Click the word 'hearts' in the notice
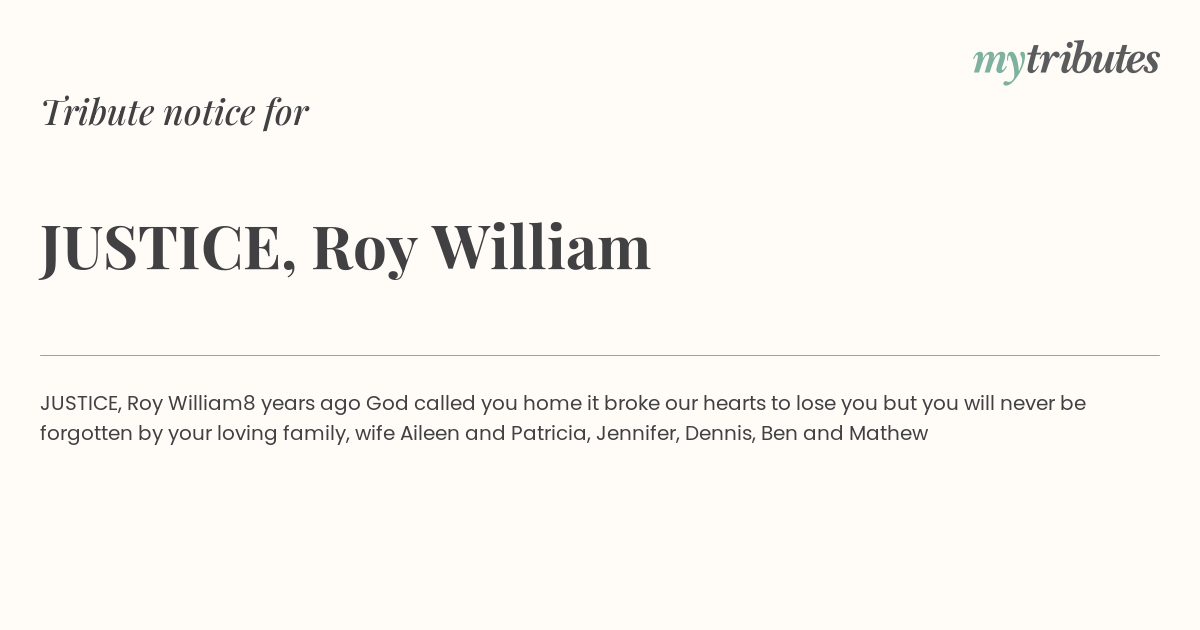 733,403
